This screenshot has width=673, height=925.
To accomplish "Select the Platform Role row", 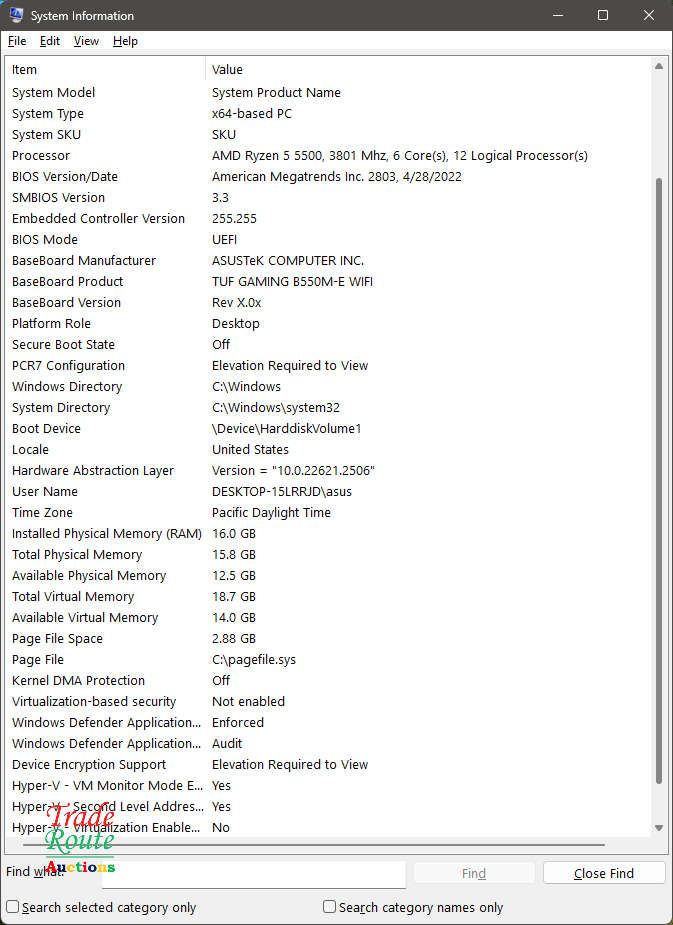I will pos(328,323).
